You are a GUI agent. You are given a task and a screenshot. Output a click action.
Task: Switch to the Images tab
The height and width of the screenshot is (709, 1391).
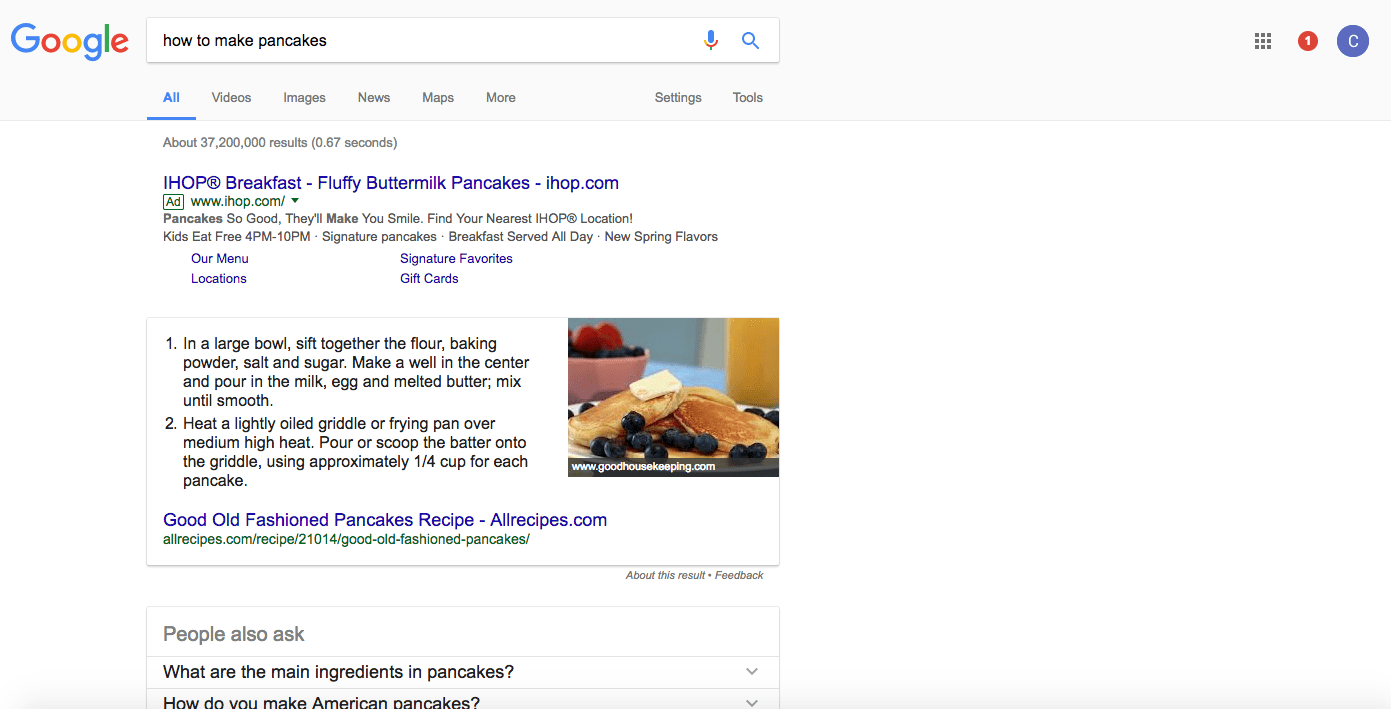point(304,98)
